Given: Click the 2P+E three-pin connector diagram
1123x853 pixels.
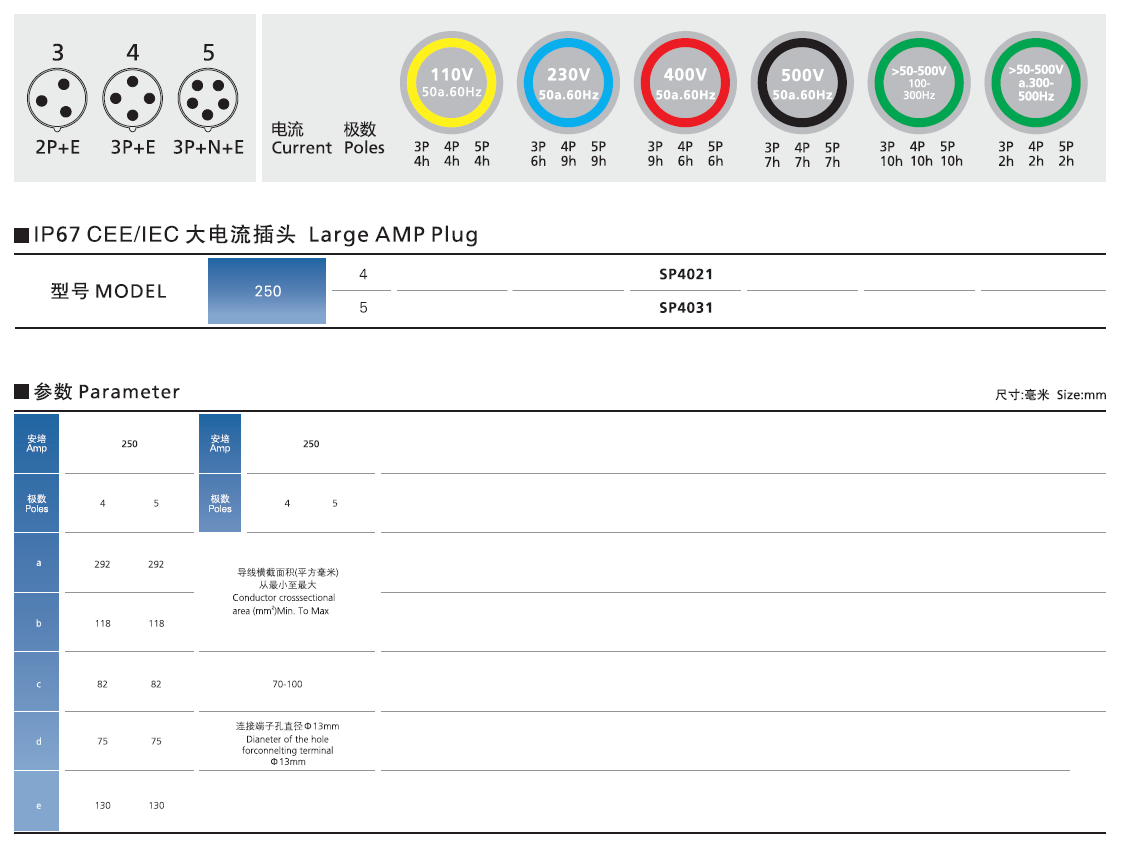Looking at the screenshot, I should [57, 99].
